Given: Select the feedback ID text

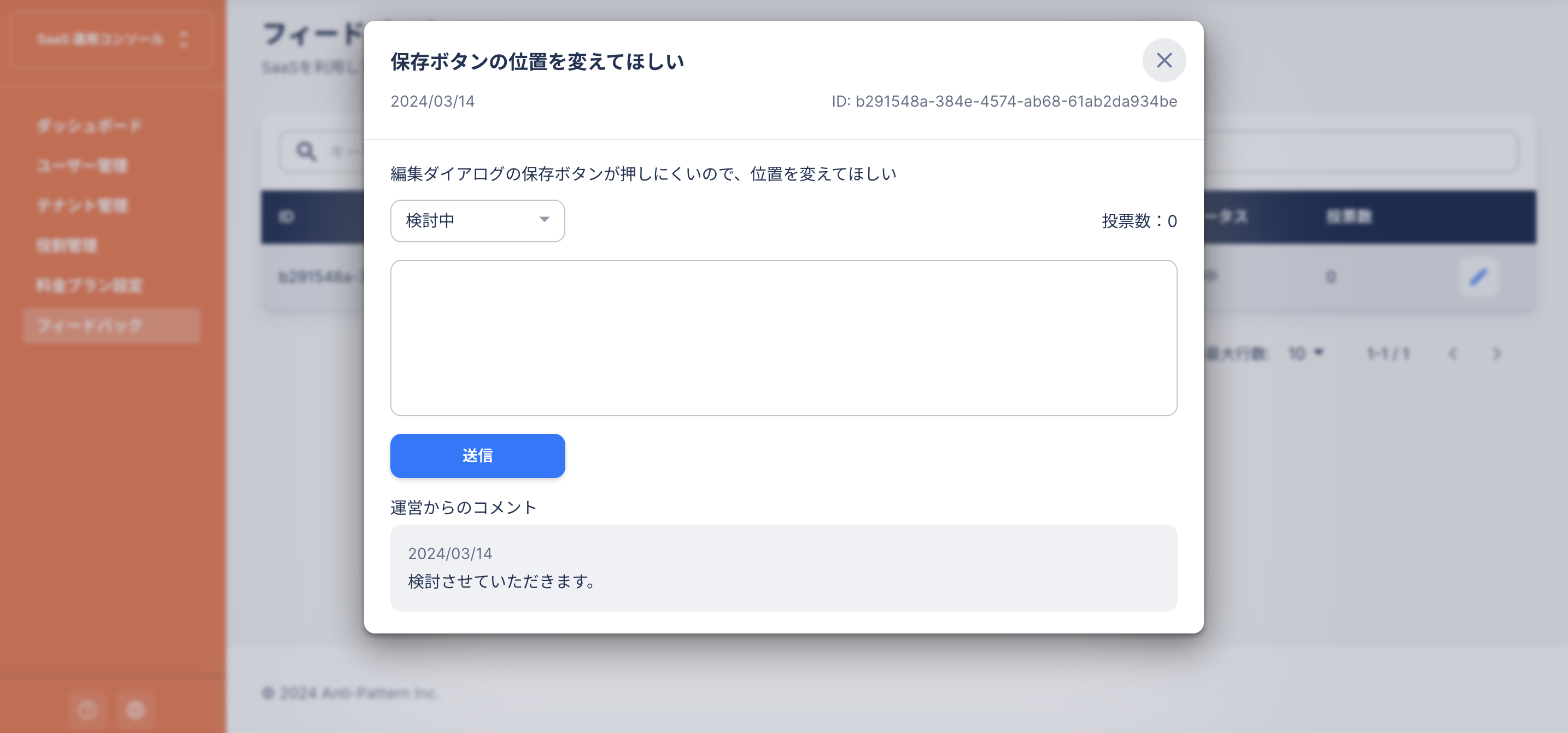Looking at the screenshot, I should tap(1004, 101).
